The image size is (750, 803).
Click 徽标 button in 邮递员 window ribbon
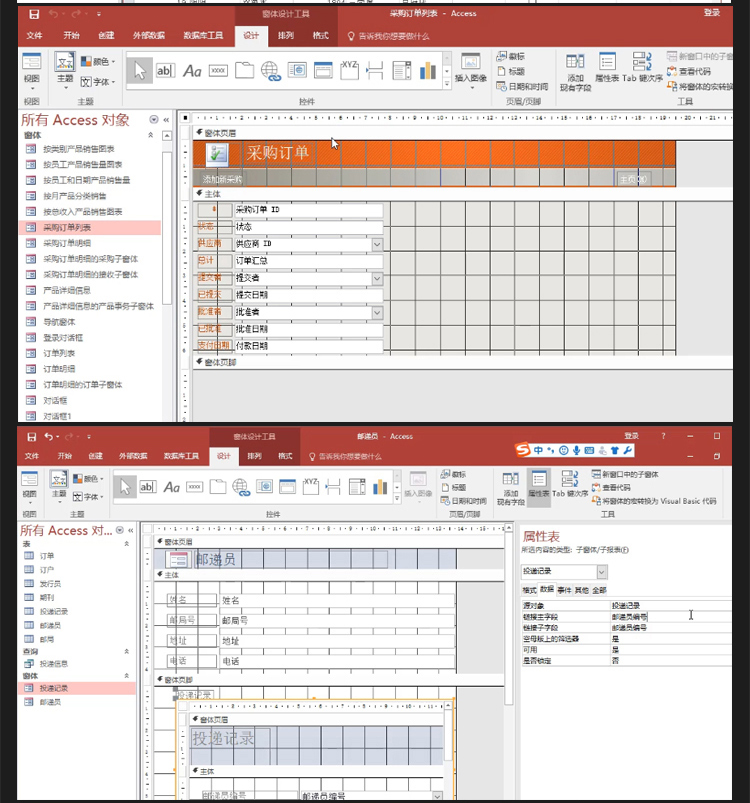click(x=454, y=474)
